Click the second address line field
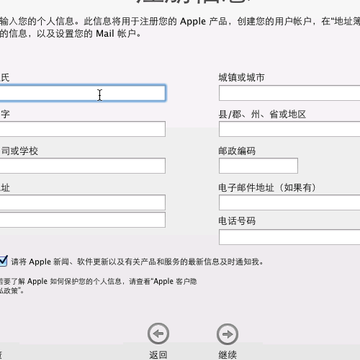The width and height of the screenshot is (360, 360). (82, 220)
